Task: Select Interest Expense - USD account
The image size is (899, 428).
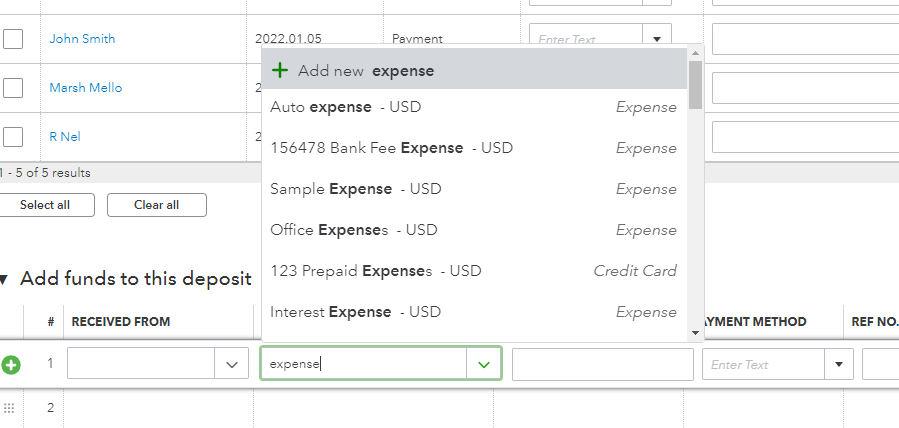Action: [x=474, y=312]
